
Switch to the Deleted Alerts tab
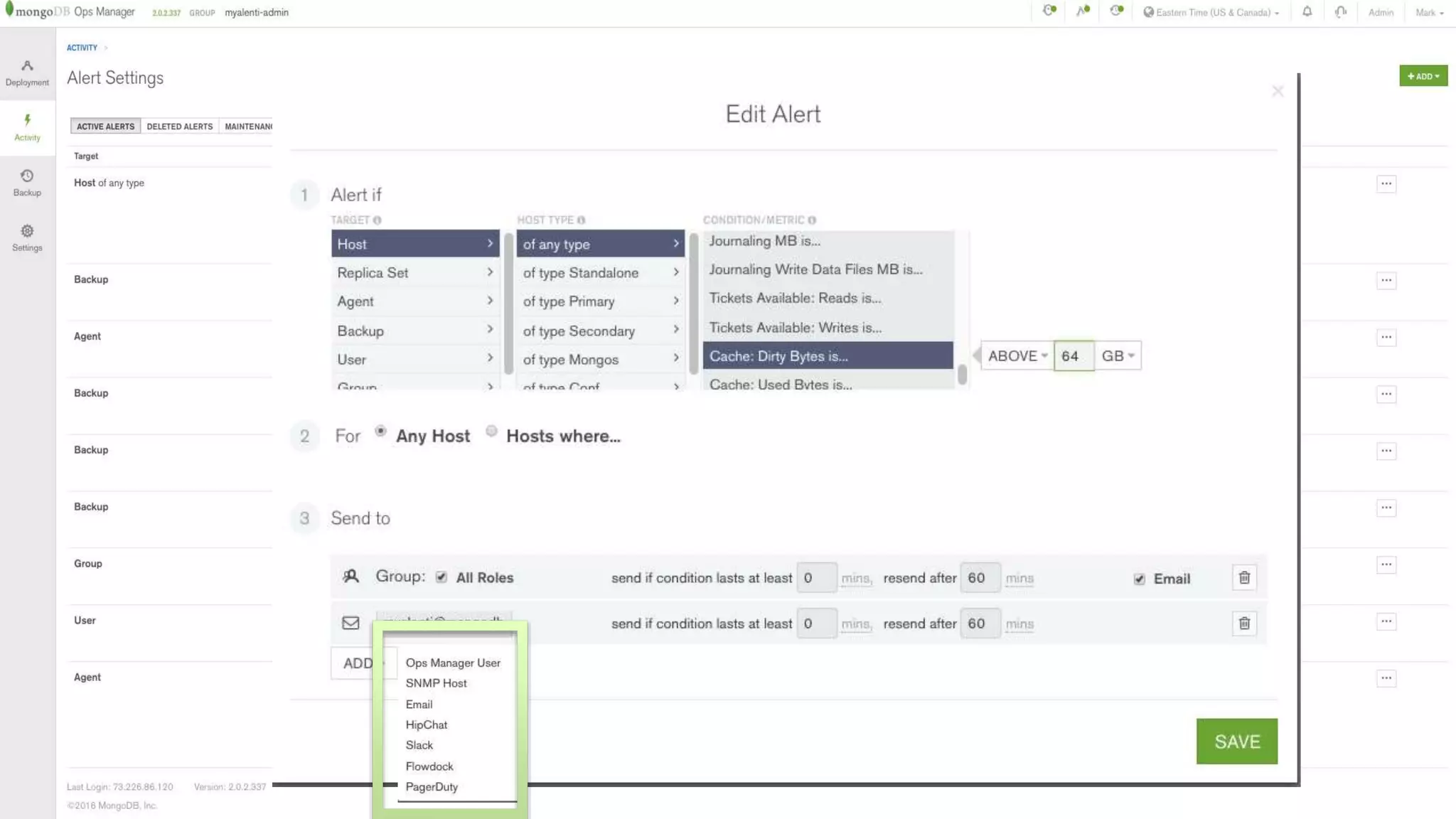tap(179, 127)
